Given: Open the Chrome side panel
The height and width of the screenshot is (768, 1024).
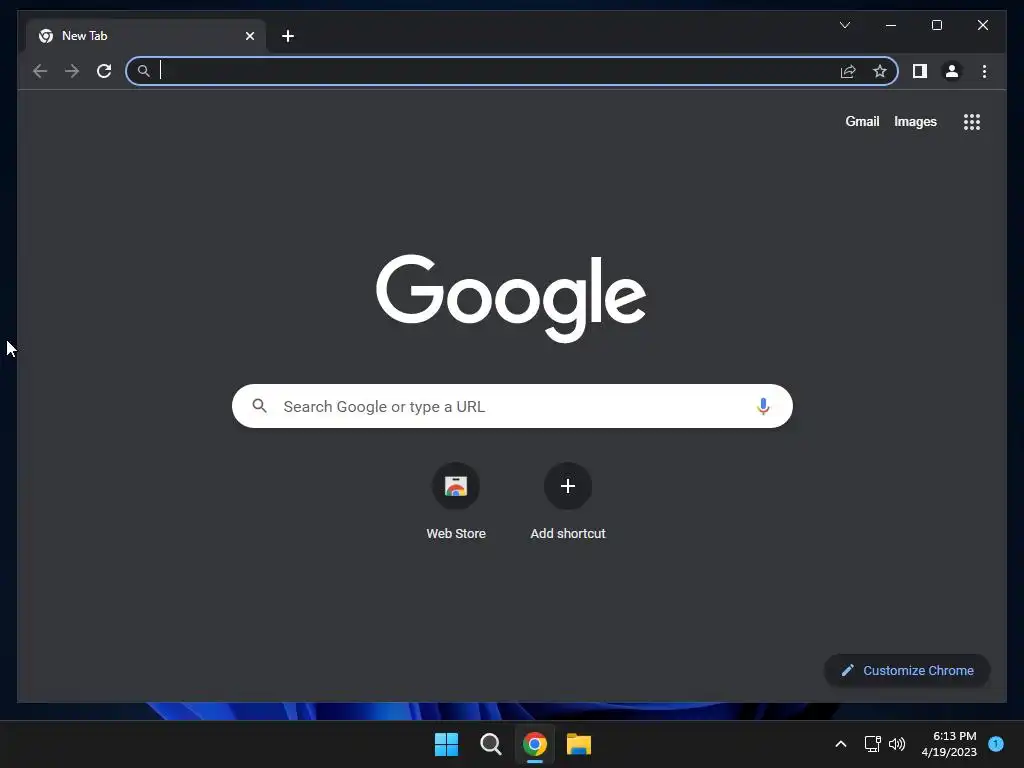Looking at the screenshot, I should (x=920, y=71).
